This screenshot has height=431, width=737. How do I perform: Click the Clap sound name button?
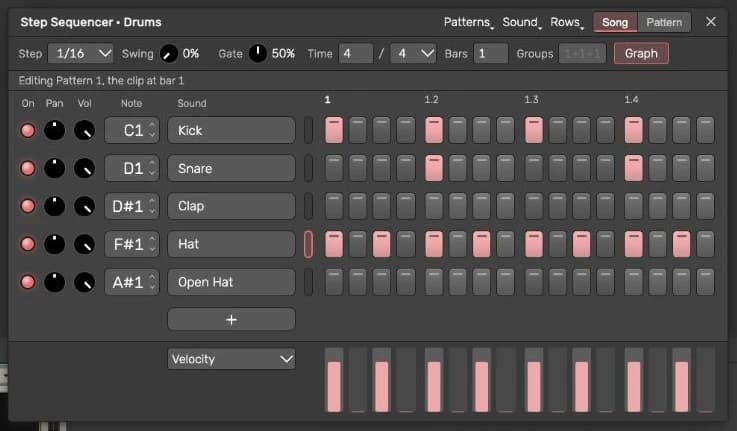231,206
